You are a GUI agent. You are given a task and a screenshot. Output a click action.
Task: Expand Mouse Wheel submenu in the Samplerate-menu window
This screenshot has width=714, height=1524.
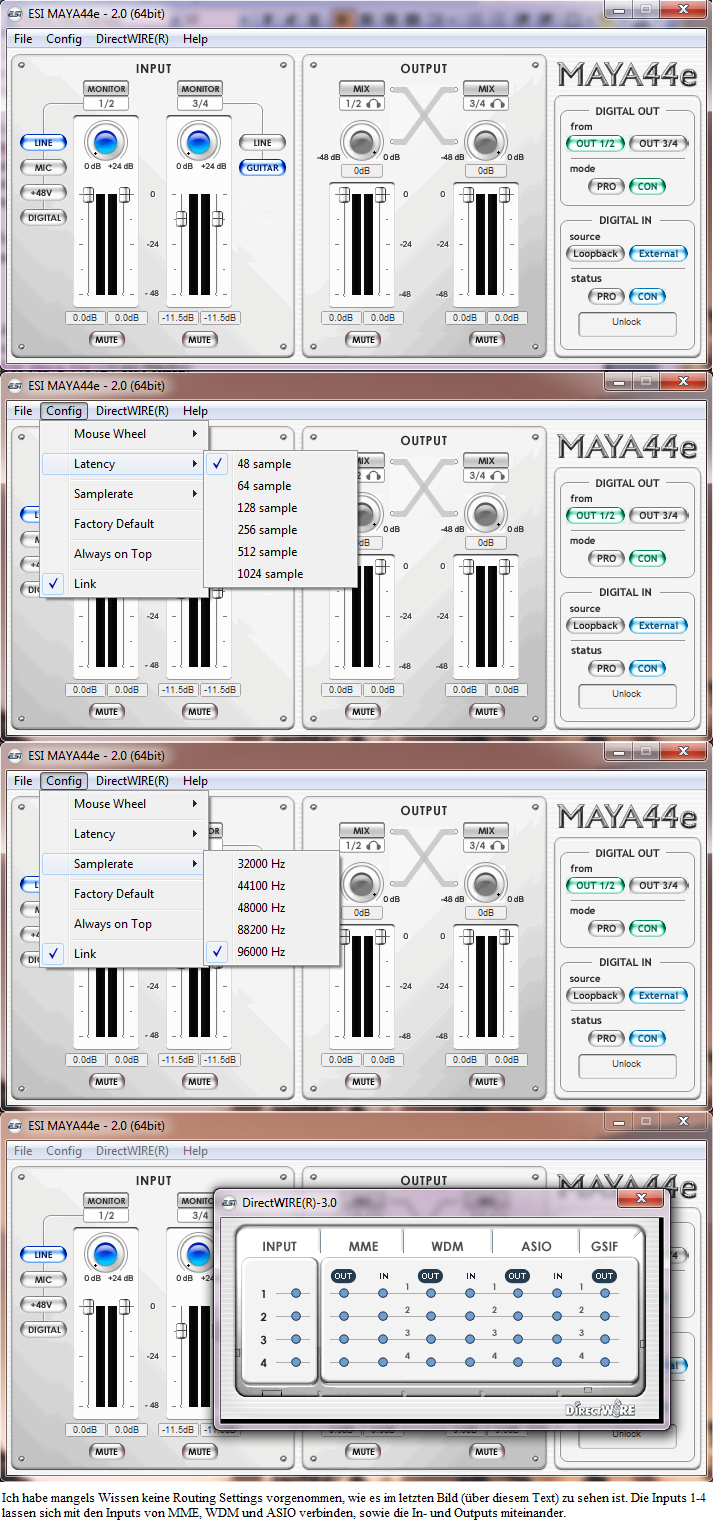point(124,804)
